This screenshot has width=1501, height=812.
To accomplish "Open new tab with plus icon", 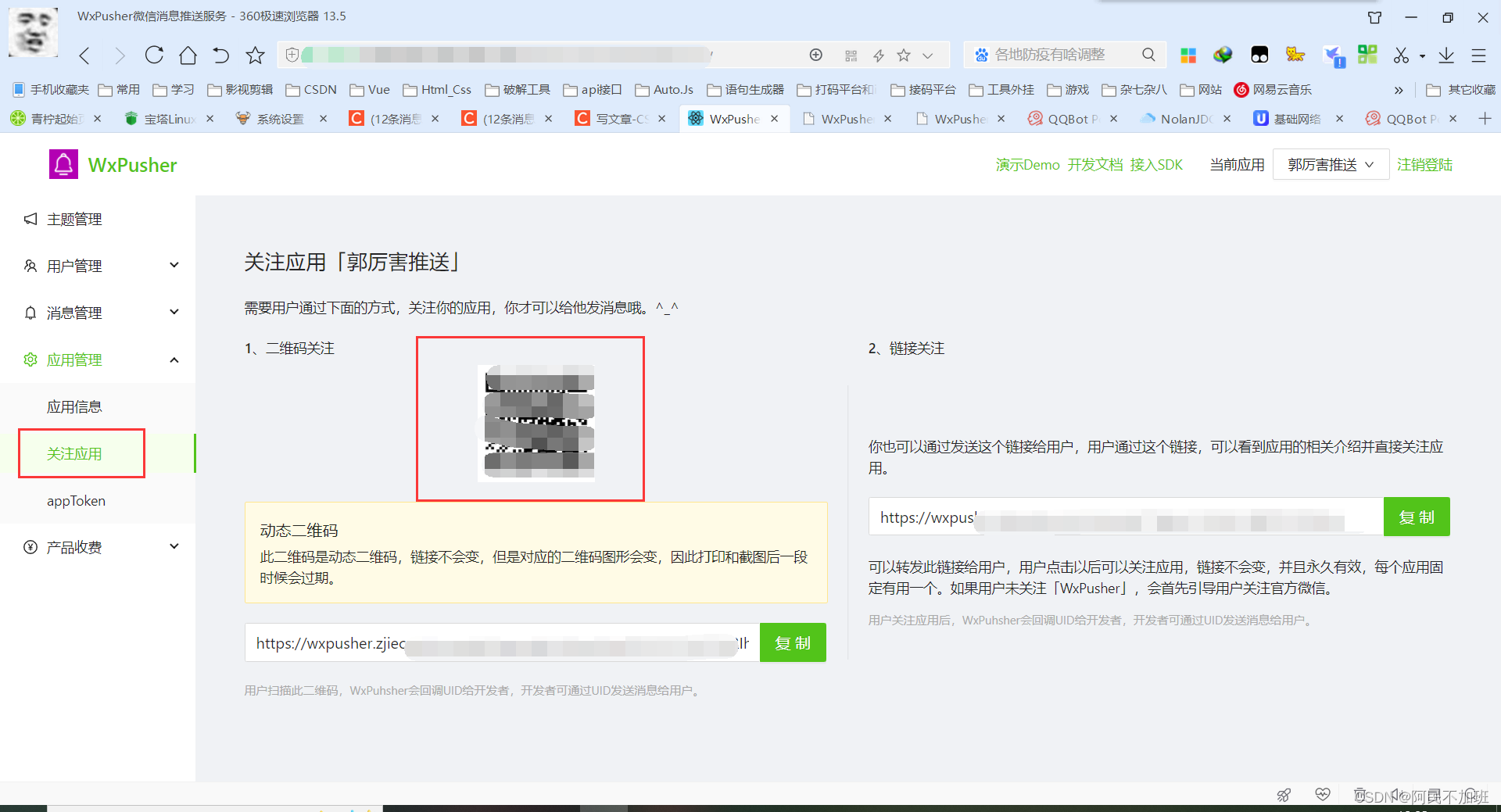I will tap(1485, 118).
